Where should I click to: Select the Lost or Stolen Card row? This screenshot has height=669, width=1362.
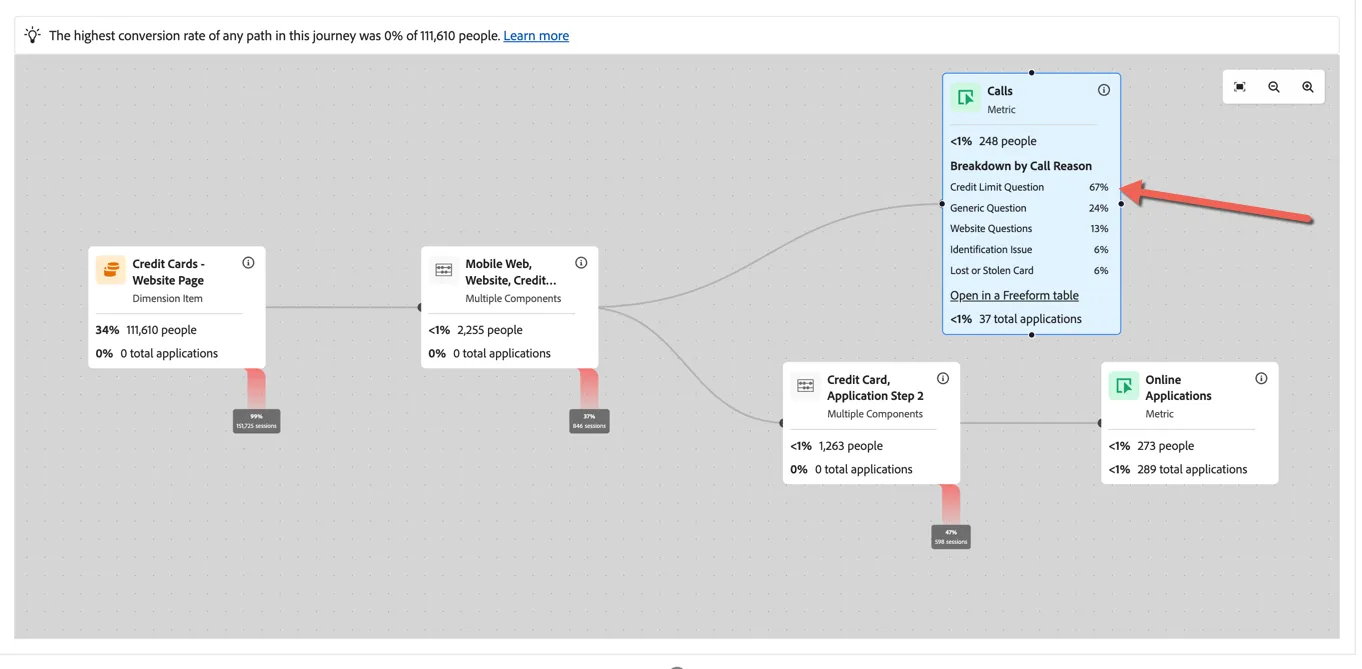click(x=1029, y=271)
